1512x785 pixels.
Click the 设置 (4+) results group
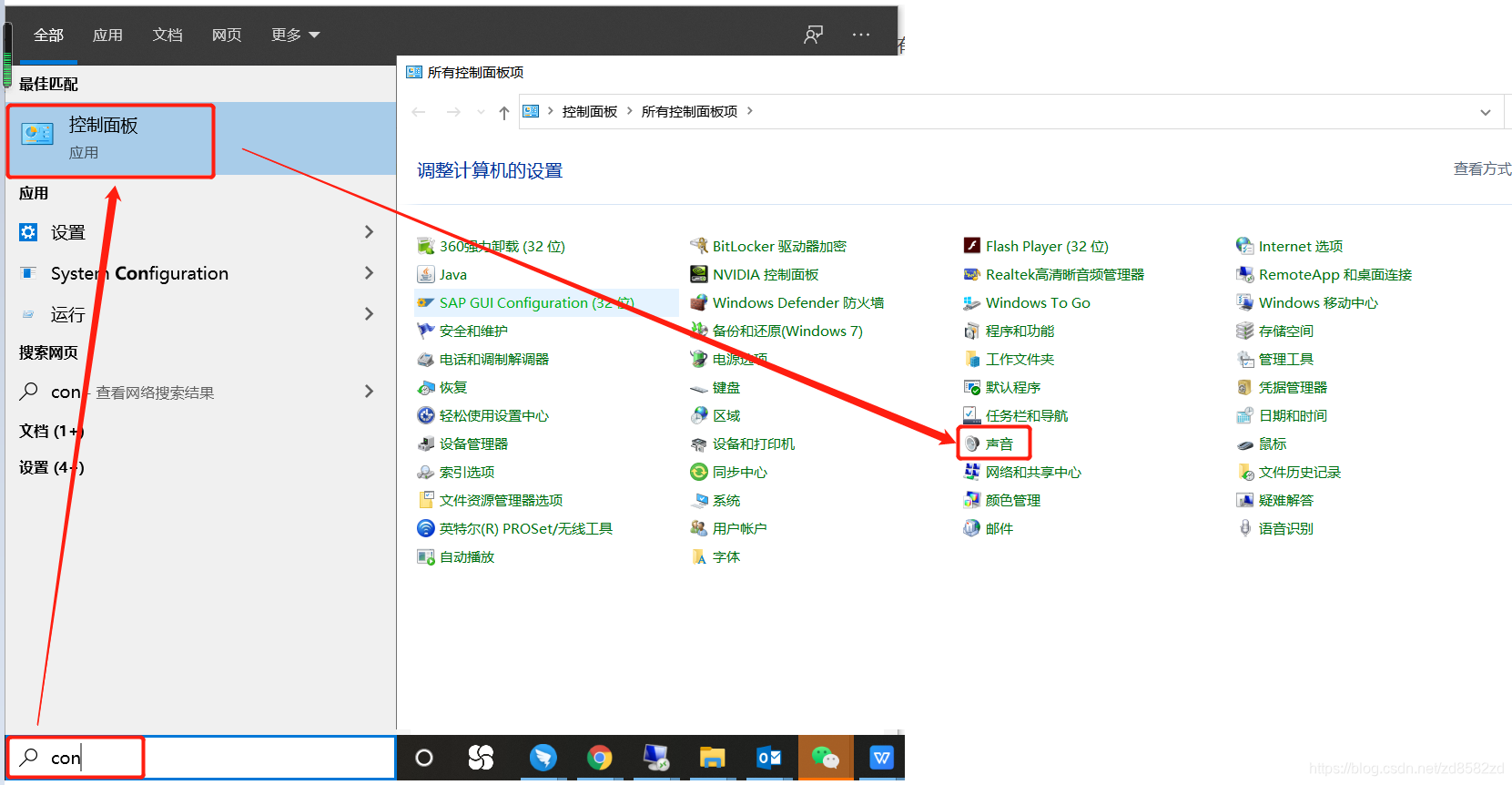pos(52,467)
